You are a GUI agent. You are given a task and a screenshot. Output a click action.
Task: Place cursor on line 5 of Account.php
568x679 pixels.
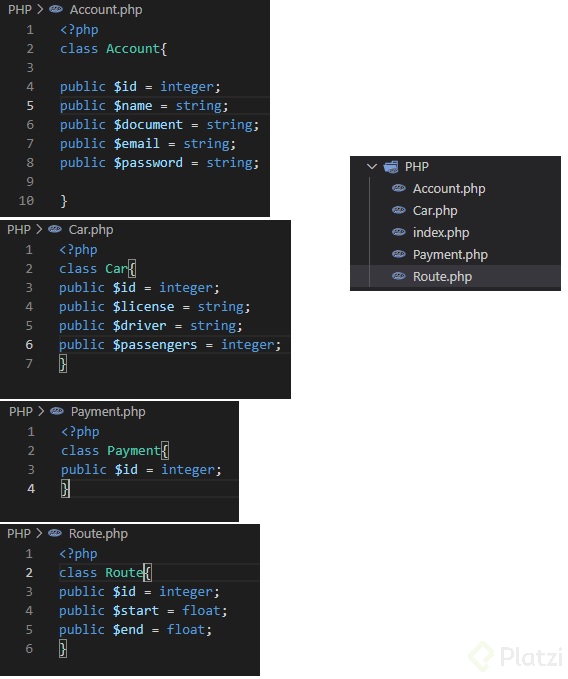coord(144,106)
